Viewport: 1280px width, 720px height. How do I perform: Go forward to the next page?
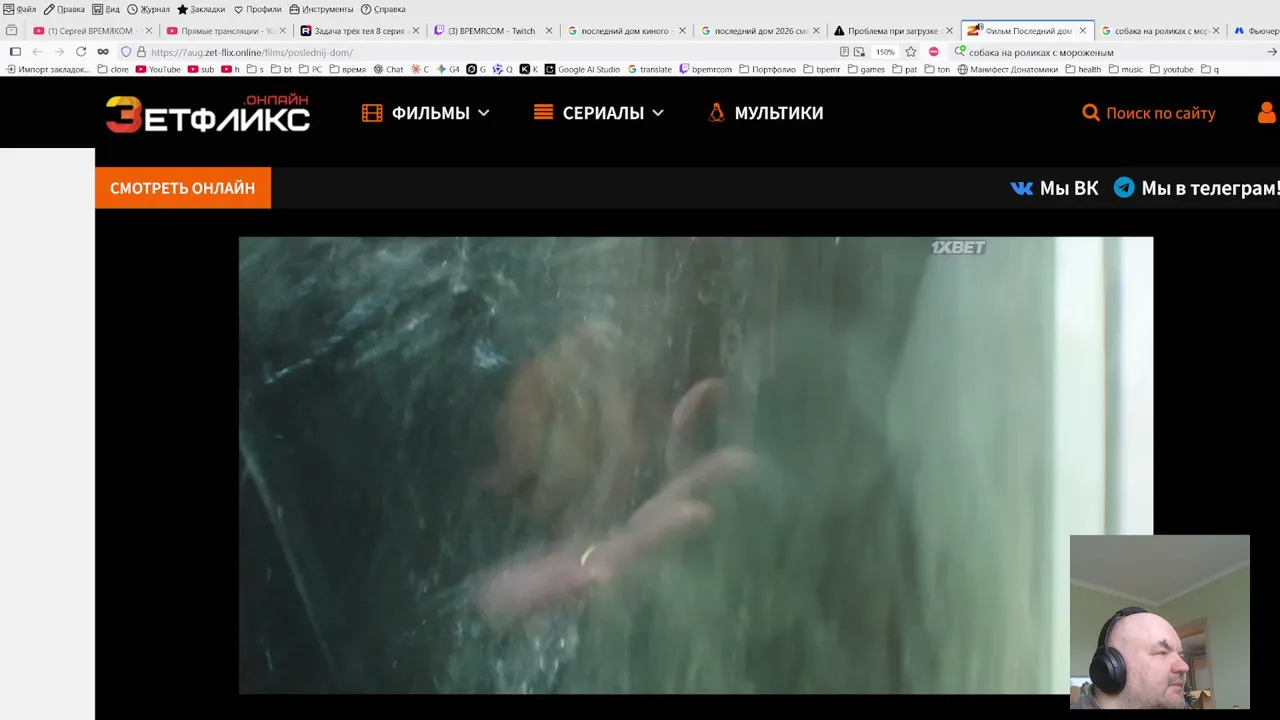point(59,52)
